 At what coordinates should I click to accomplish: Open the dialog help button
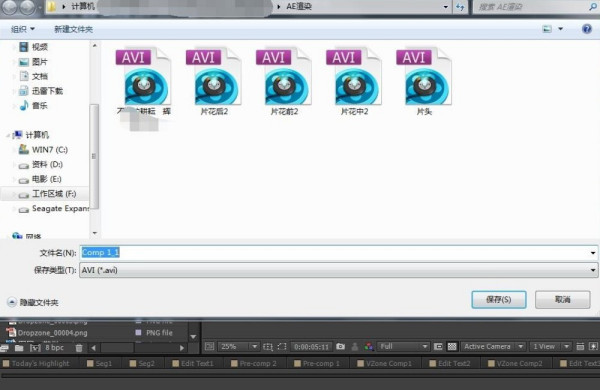click(587, 29)
